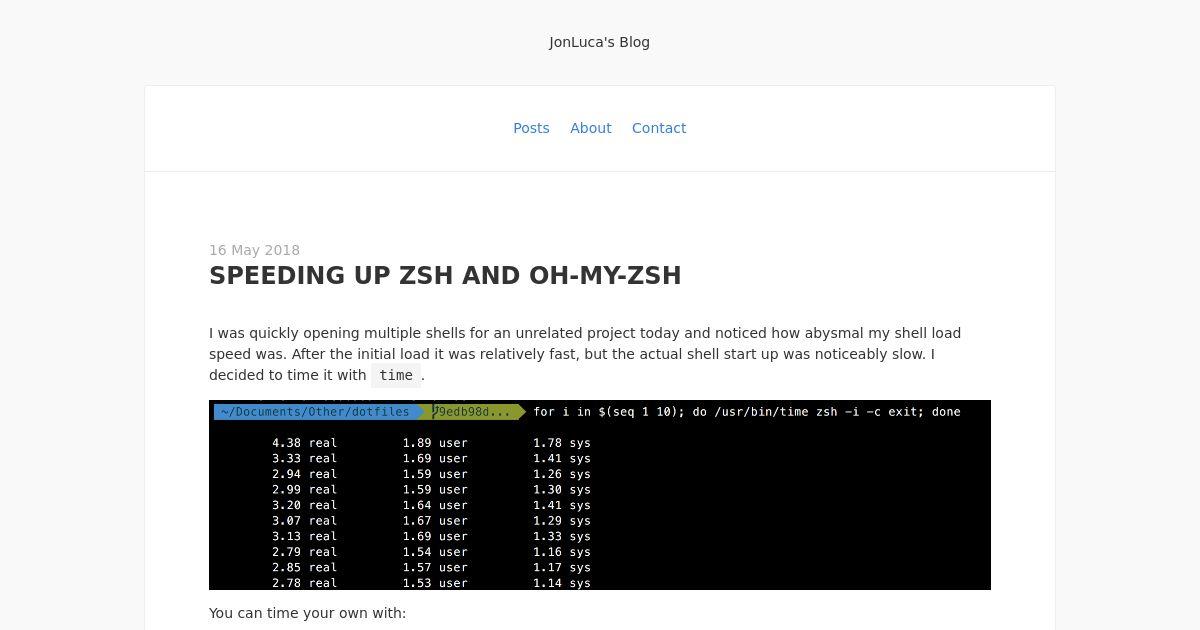Select the 16 May 2018 date text

[254, 250]
